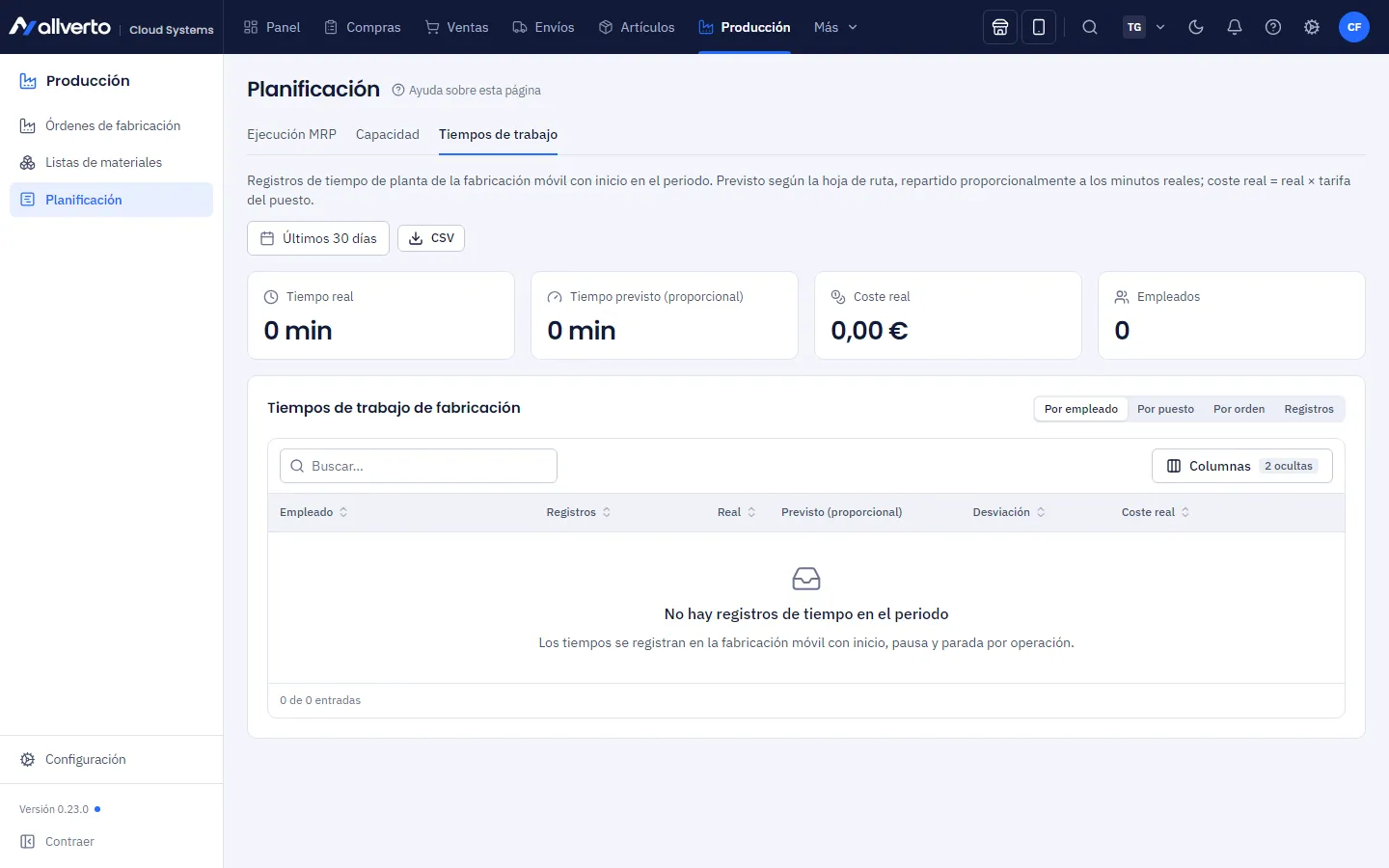The image size is (1389, 868).
Task: Open the Últimos 30 días date range picker
Action: [x=318, y=238]
